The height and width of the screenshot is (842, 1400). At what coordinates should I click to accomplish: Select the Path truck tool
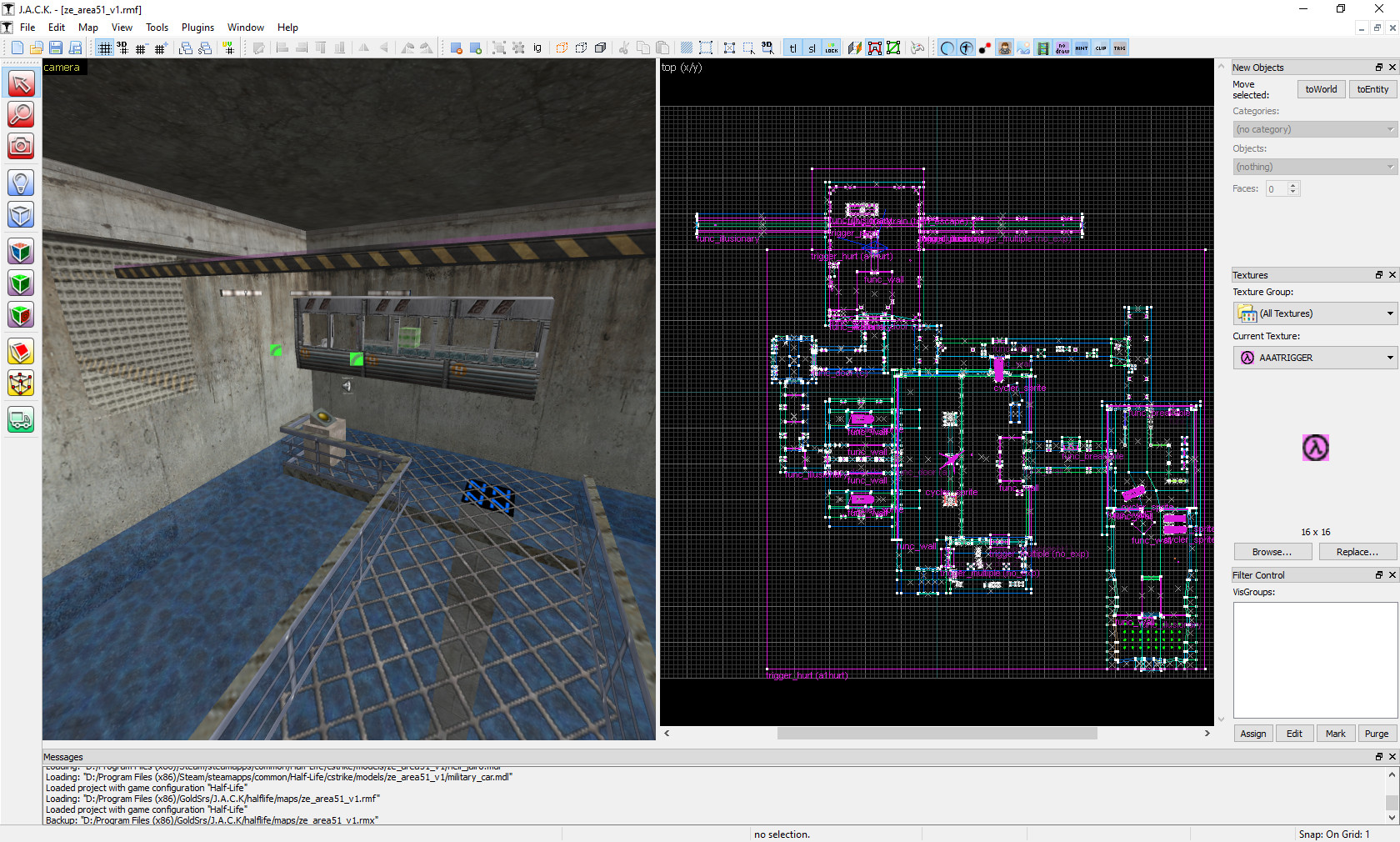pos(21,420)
